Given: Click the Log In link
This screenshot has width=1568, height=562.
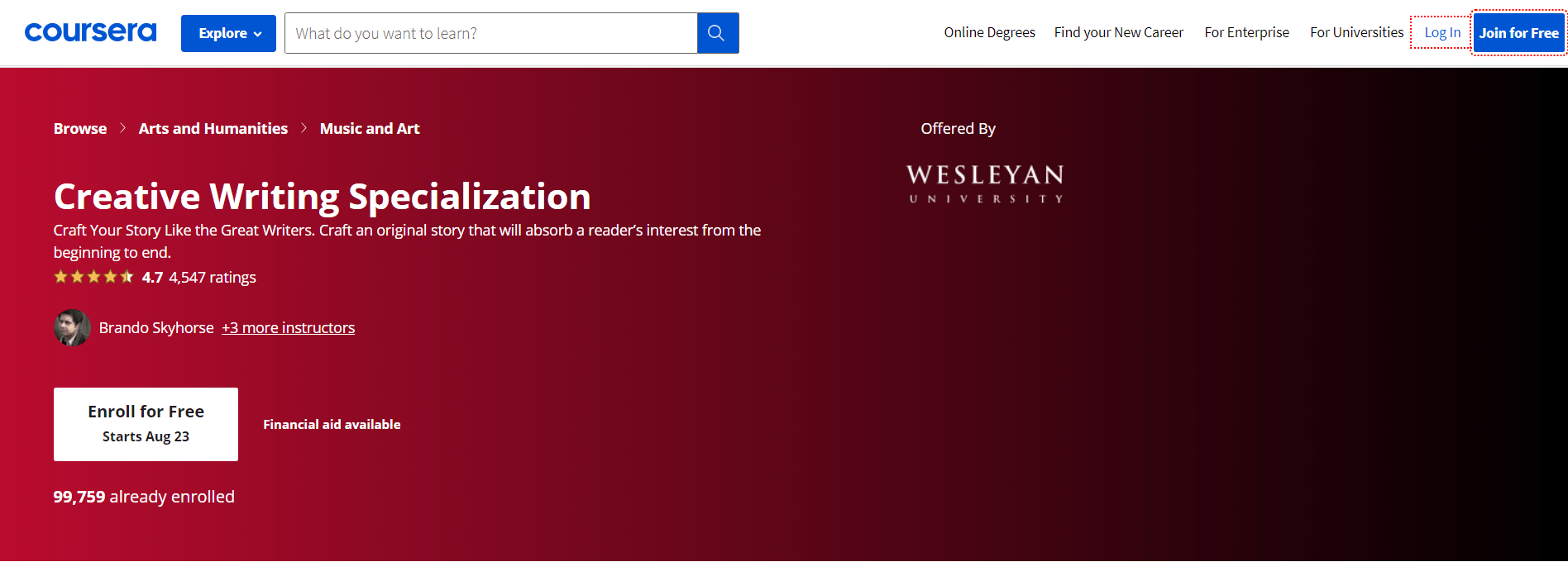Looking at the screenshot, I should [x=1441, y=32].
